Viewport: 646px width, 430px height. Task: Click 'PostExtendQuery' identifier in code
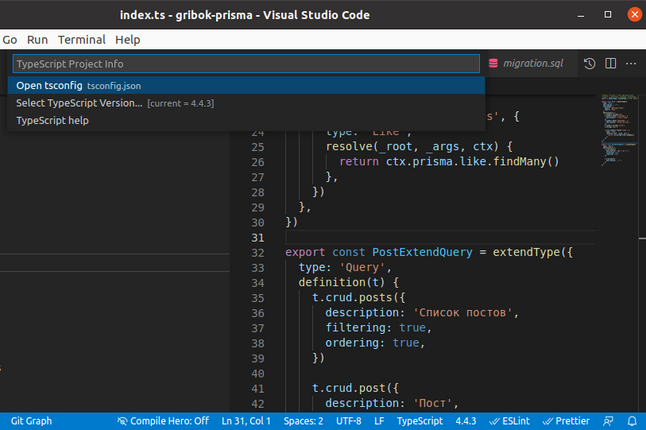(422, 252)
